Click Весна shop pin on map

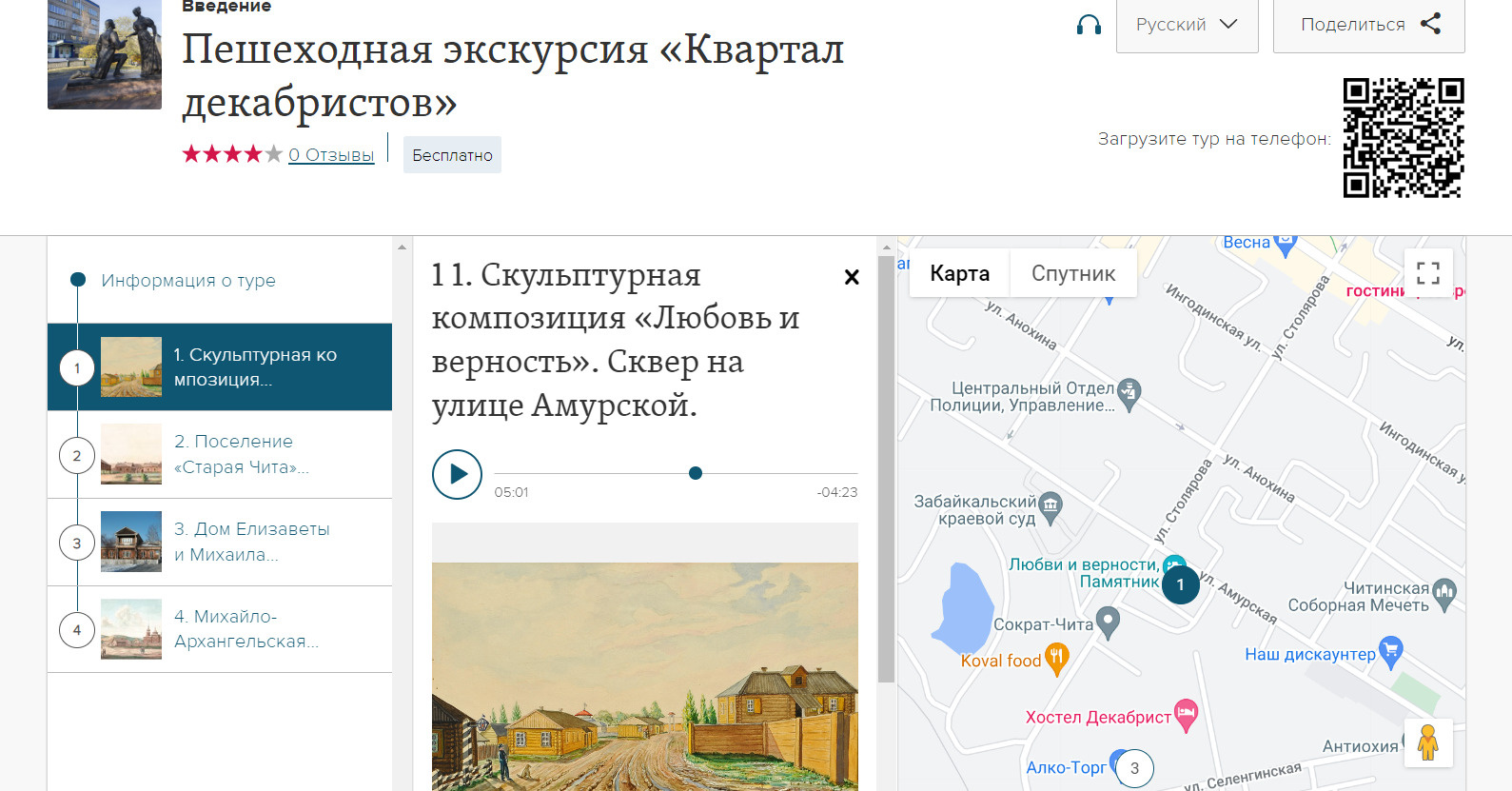pyautogui.click(x=1286, y=244)
